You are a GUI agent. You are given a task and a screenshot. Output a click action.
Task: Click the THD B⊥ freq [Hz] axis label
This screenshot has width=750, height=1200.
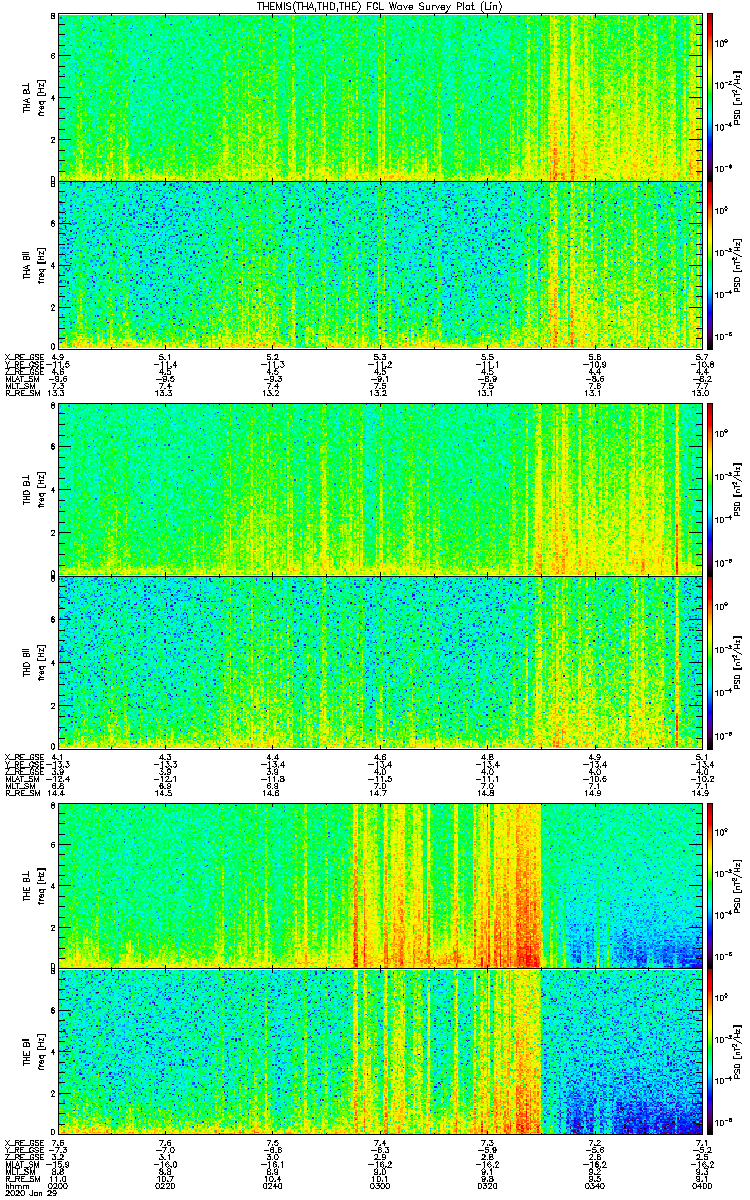(x=42, y=489)
